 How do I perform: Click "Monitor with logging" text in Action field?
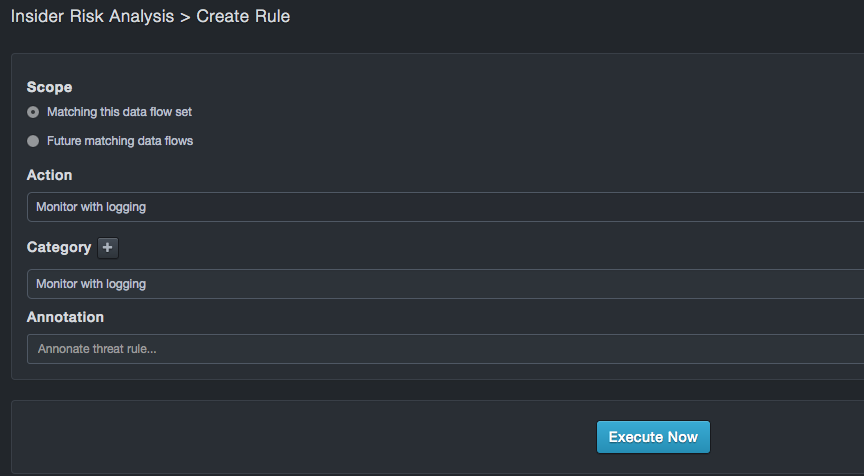pyautogui.click(x=91, y=207)
